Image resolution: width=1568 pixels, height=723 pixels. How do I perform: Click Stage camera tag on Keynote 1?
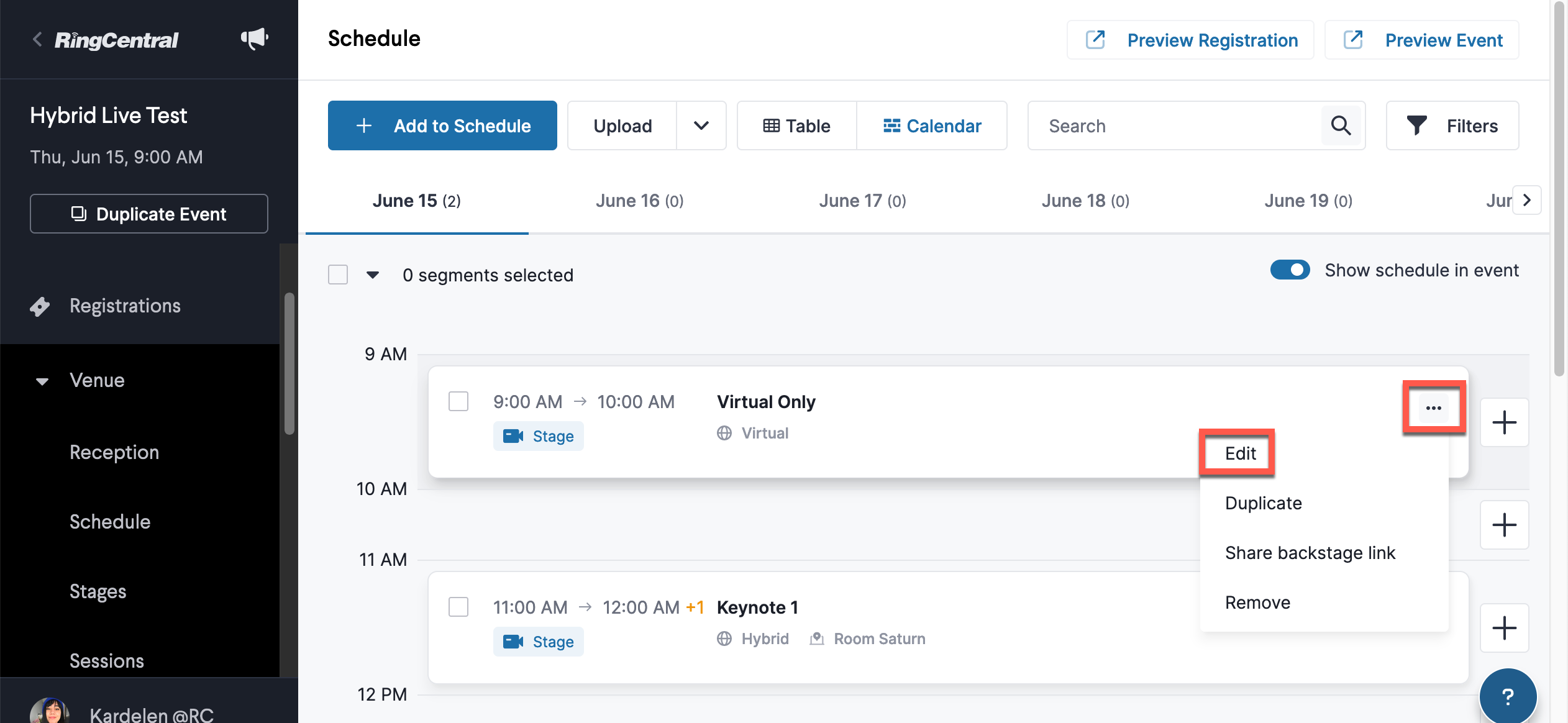click(x=538, y=642)
